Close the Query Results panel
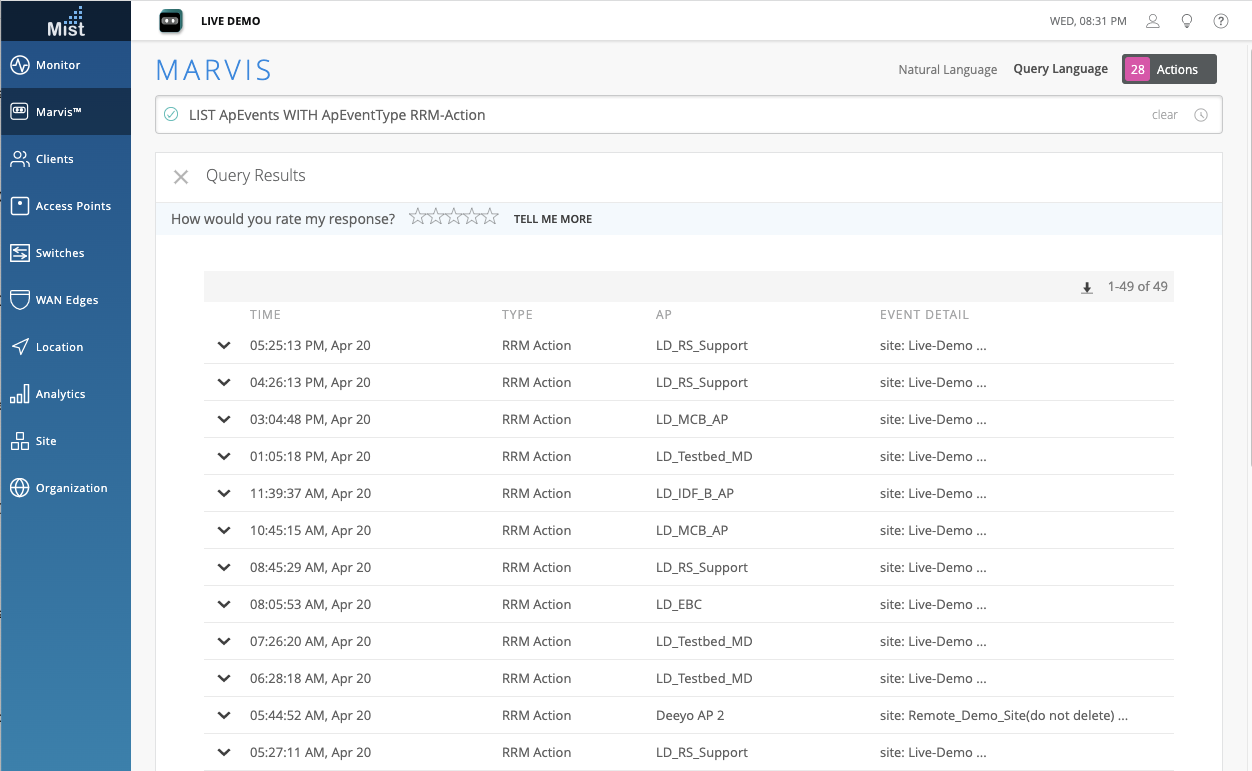This screenshot has height=771, width=1252. (x=181, y=177)
